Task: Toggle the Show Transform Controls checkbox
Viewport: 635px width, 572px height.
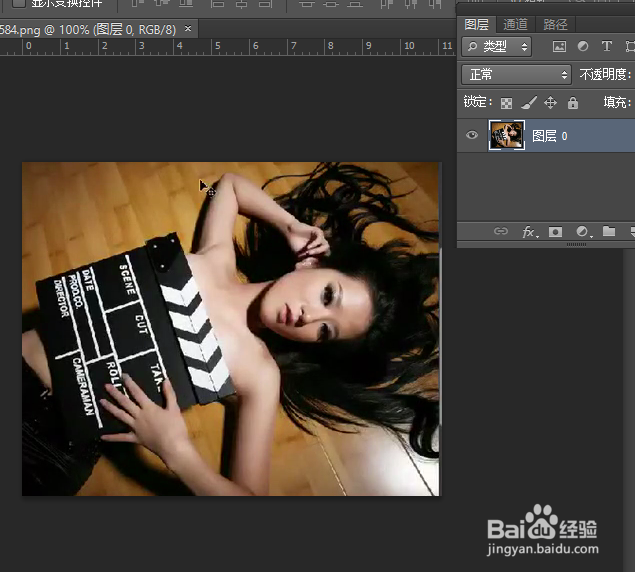Action: click(19, 3)
